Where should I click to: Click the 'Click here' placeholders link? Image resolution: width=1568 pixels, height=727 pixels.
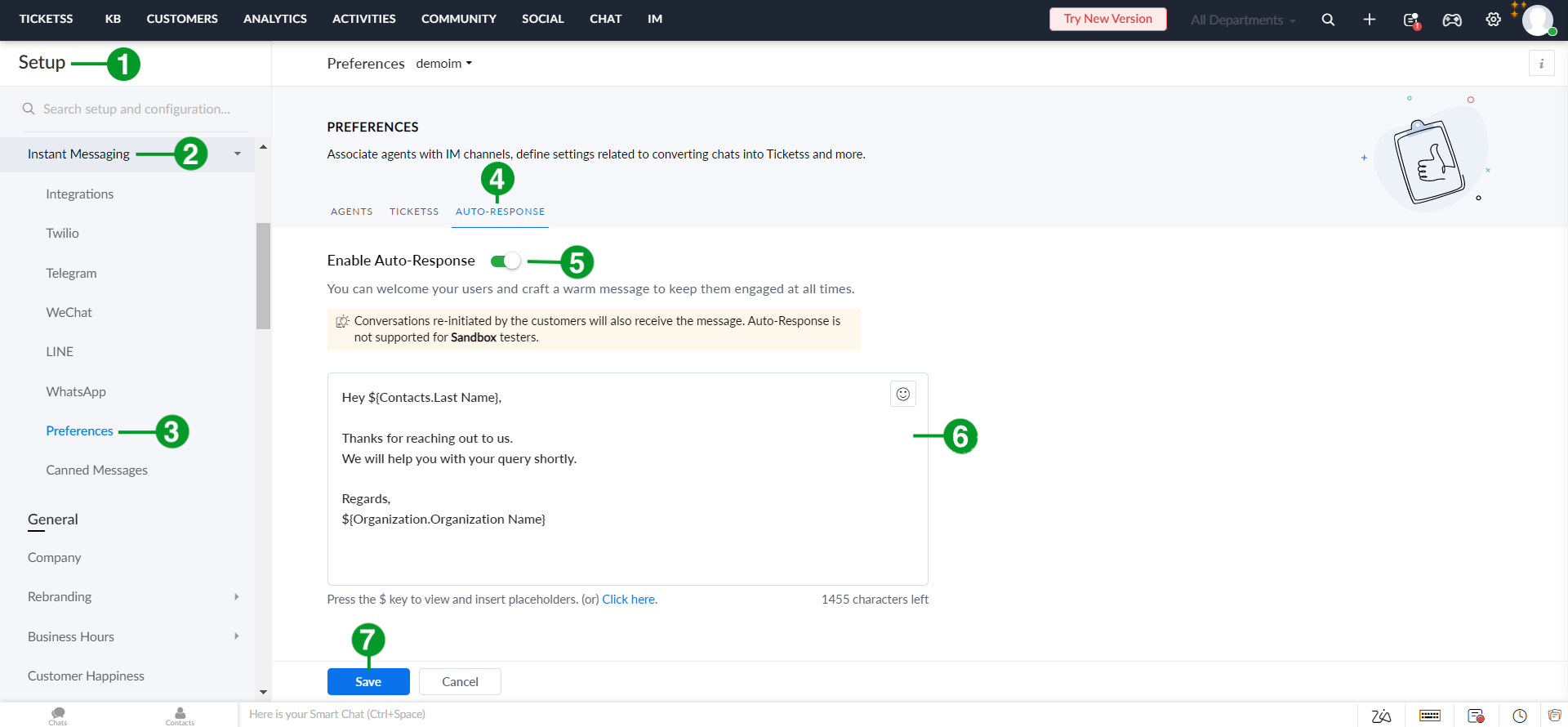pyautogui.click(x=629, y=600)
